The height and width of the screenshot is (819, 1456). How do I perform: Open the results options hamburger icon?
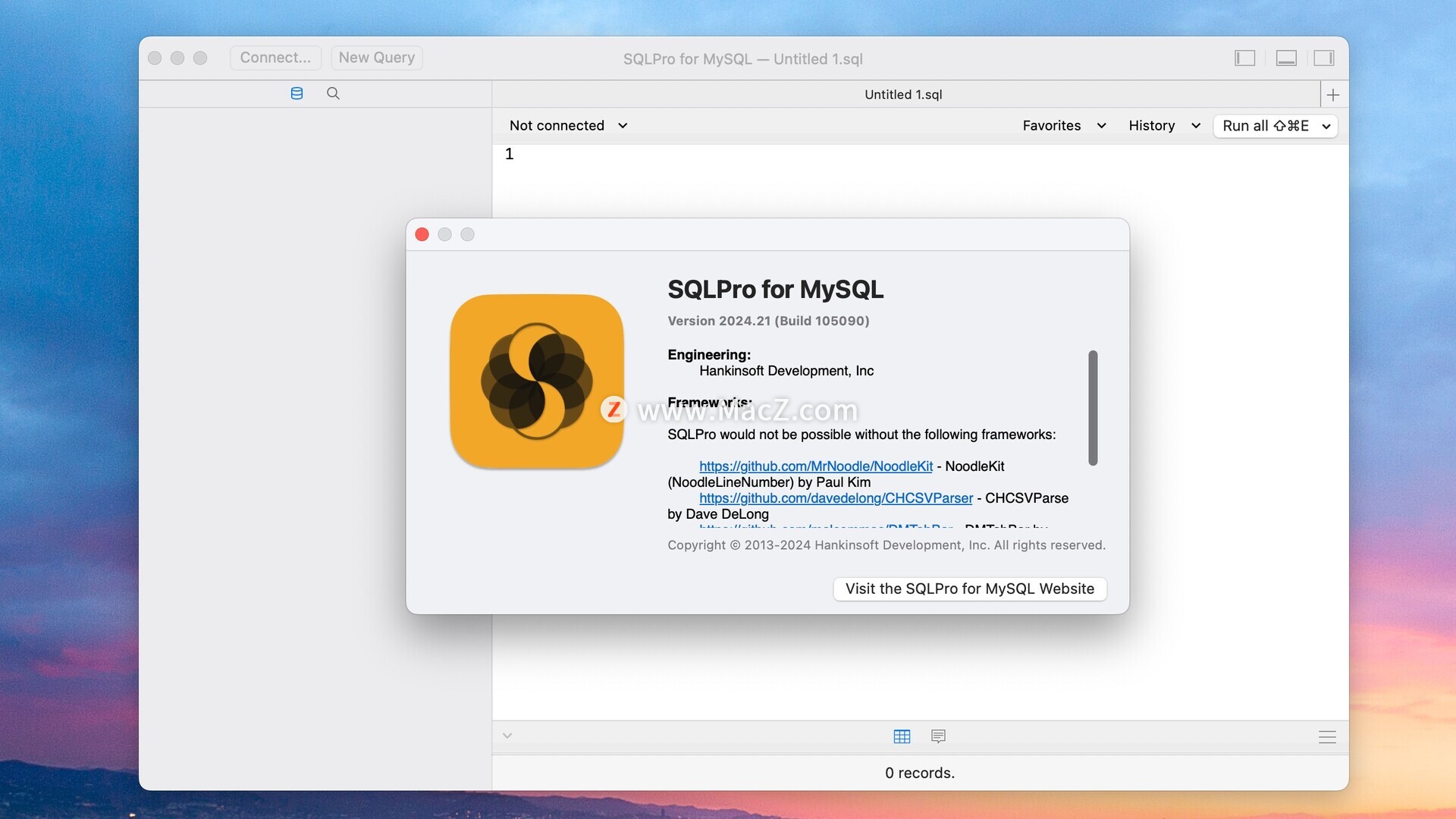pos(1327,737)
